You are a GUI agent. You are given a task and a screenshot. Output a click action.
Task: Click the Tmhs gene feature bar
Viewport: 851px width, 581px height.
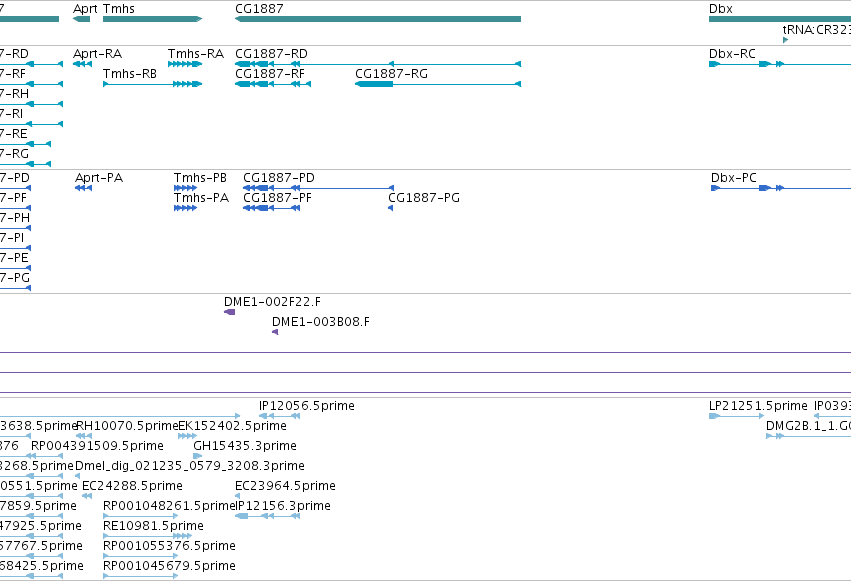click(x=153, y=19)
